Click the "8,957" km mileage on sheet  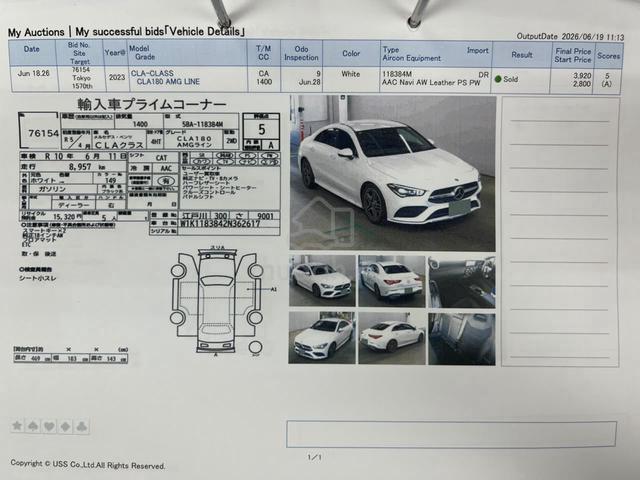pos(80,167)
